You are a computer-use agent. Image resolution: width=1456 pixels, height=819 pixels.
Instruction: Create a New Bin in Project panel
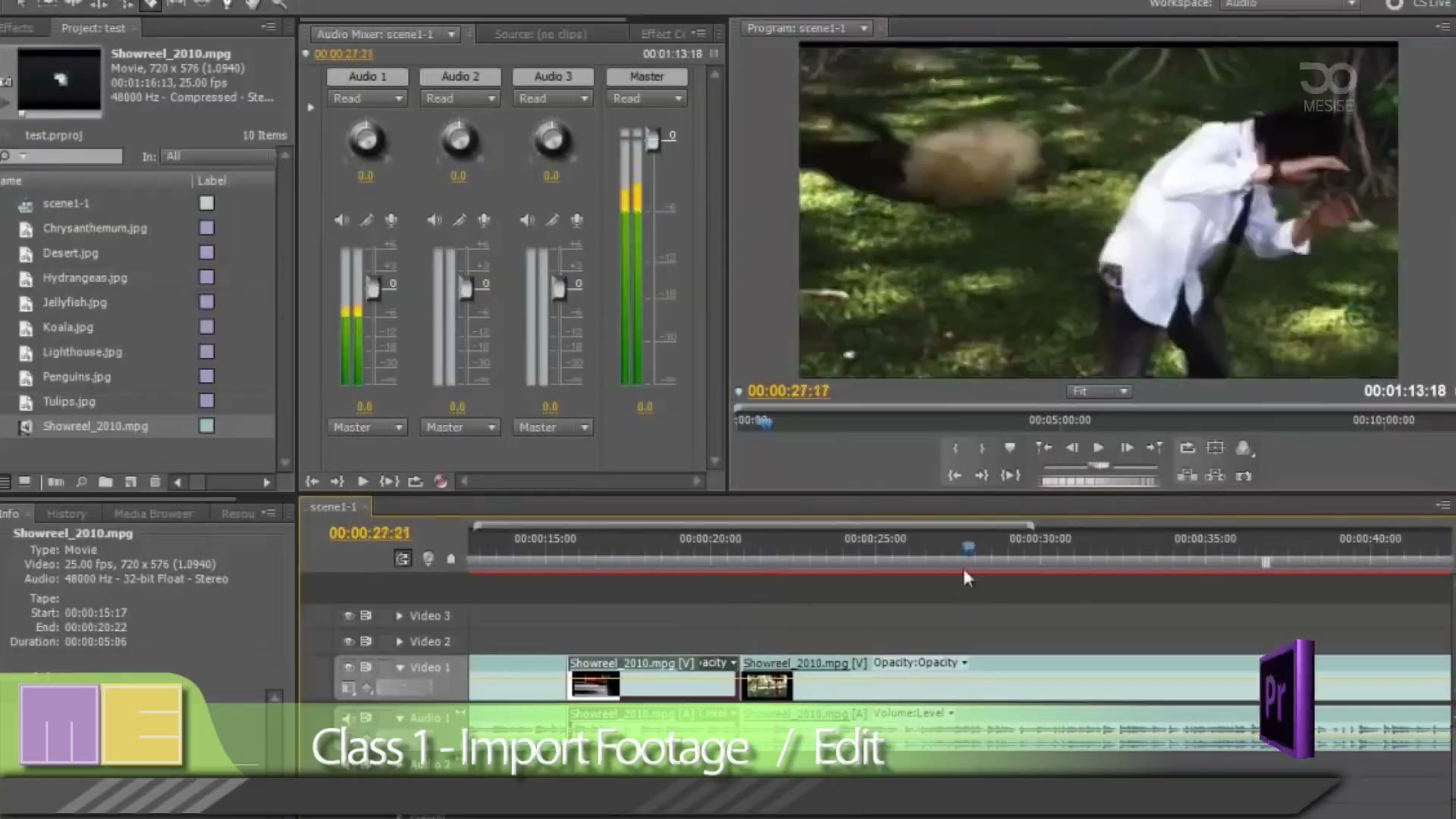click(x=105, y=482)
